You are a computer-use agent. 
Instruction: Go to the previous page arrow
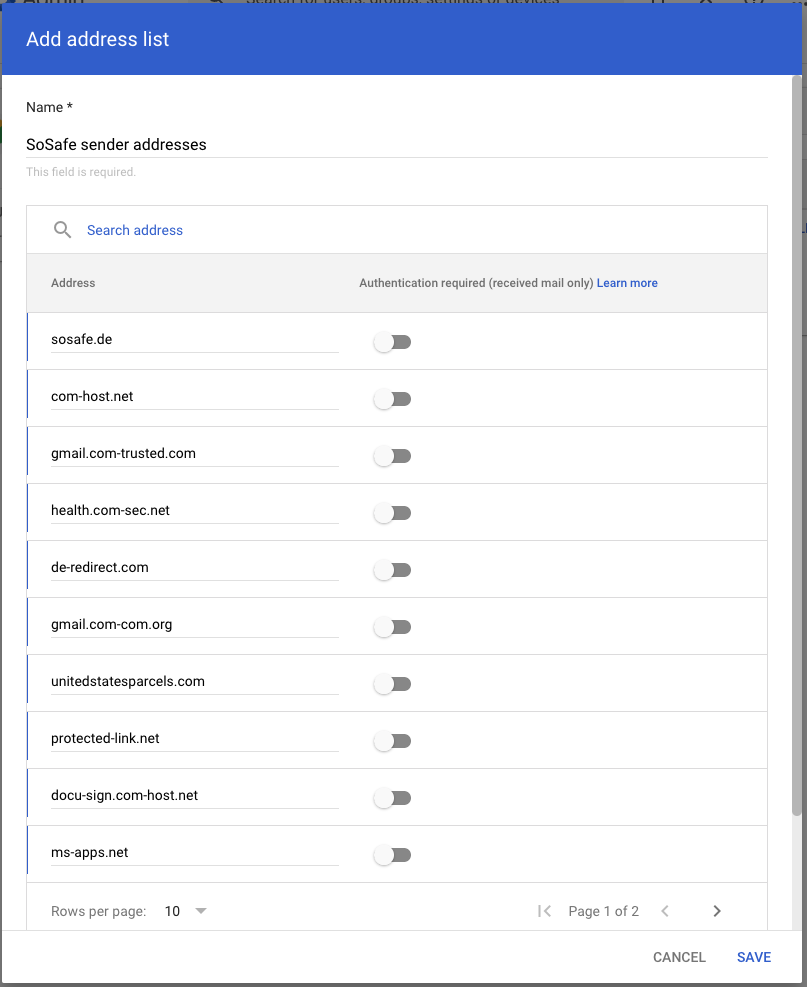[665, 911]
